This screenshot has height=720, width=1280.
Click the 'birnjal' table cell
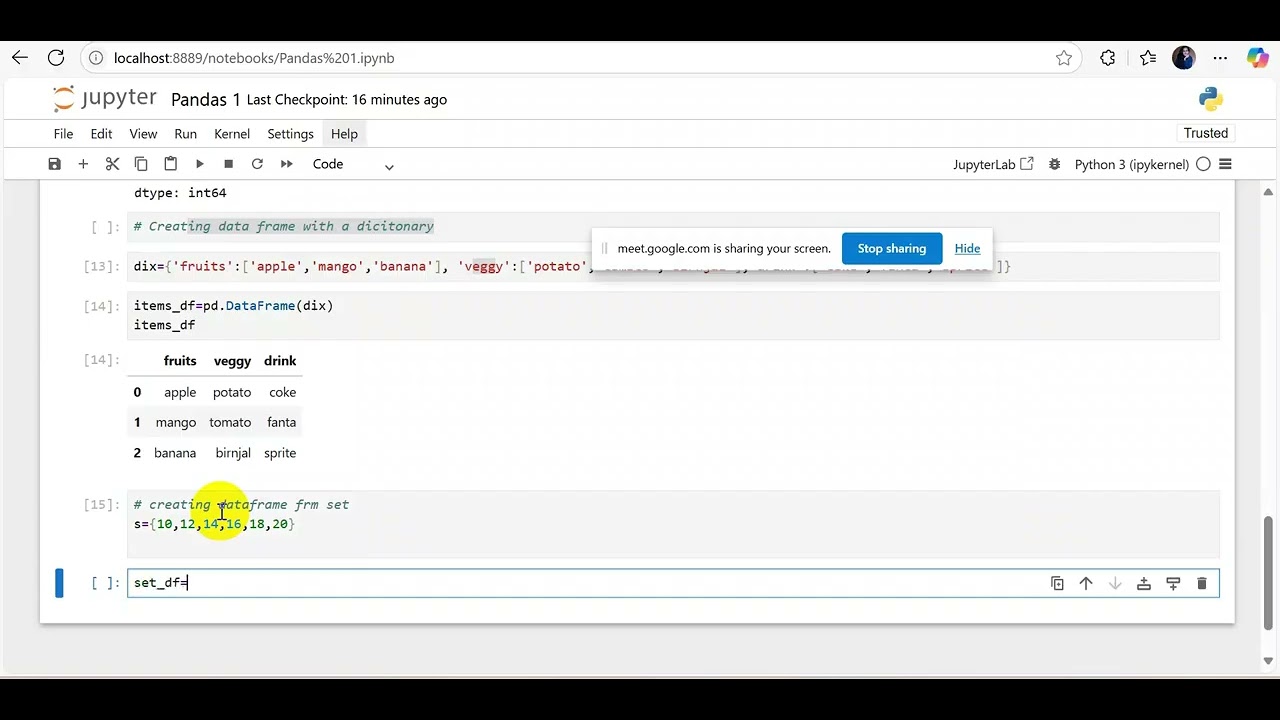[x=233, y=453]
